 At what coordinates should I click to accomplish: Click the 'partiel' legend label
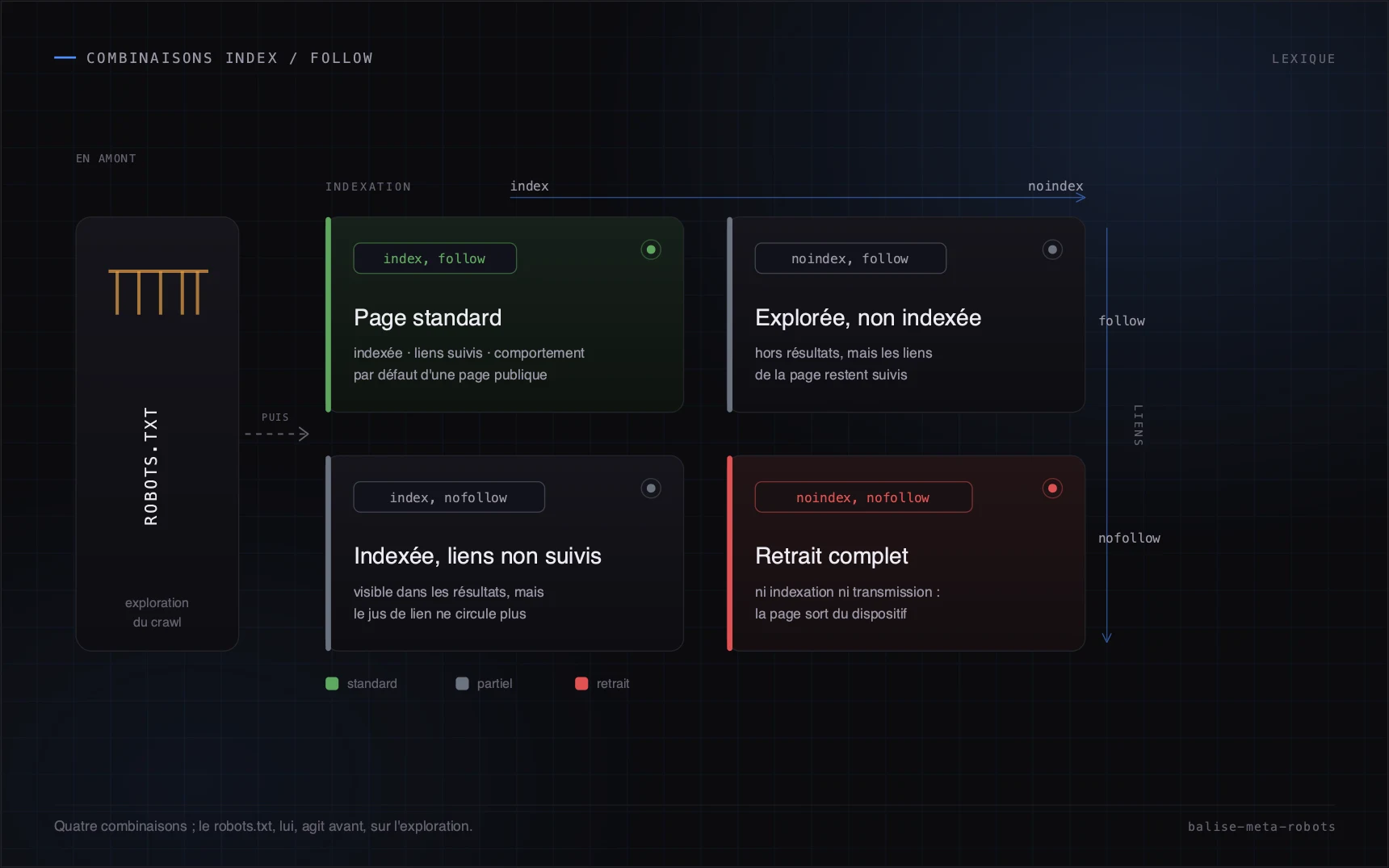[x=495, y=684]
